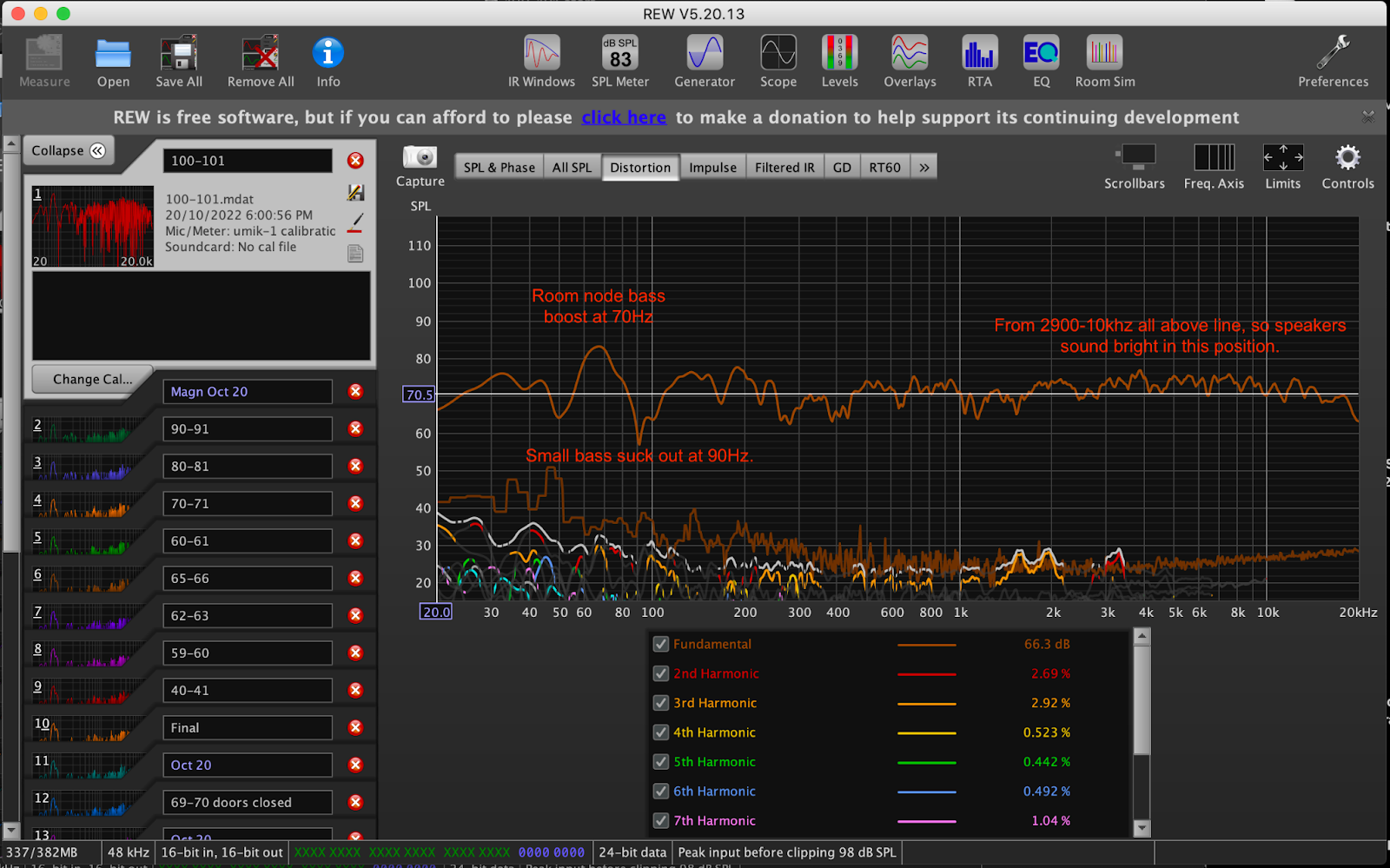Launch the Scope window
1390x868 pixels.
pos(778,61)
